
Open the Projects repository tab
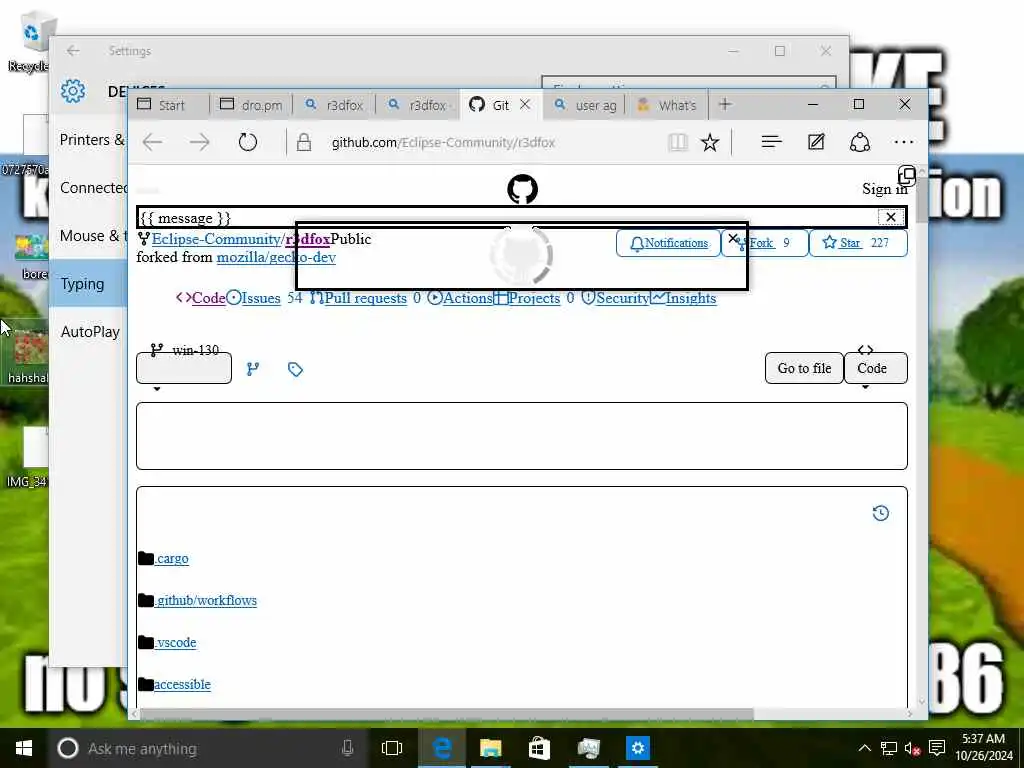click(x=527, y=298)
